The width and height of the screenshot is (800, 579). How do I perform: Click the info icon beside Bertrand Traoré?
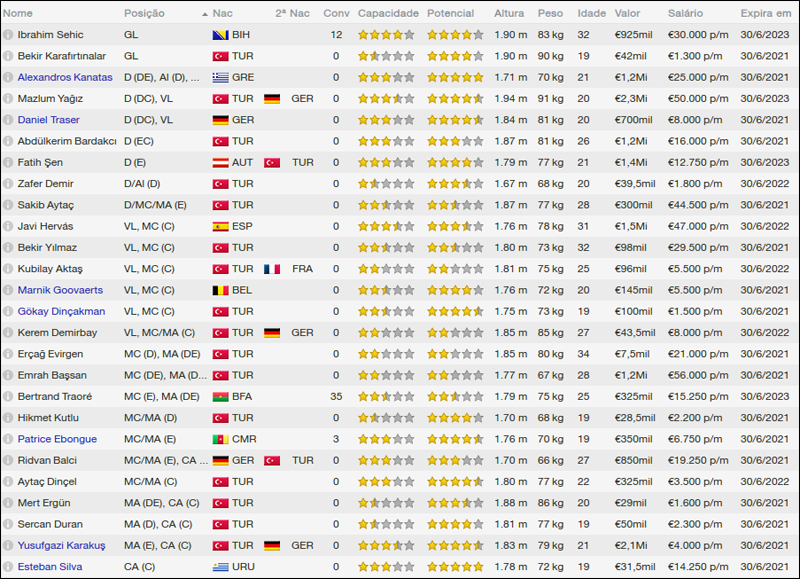point(8,397)
